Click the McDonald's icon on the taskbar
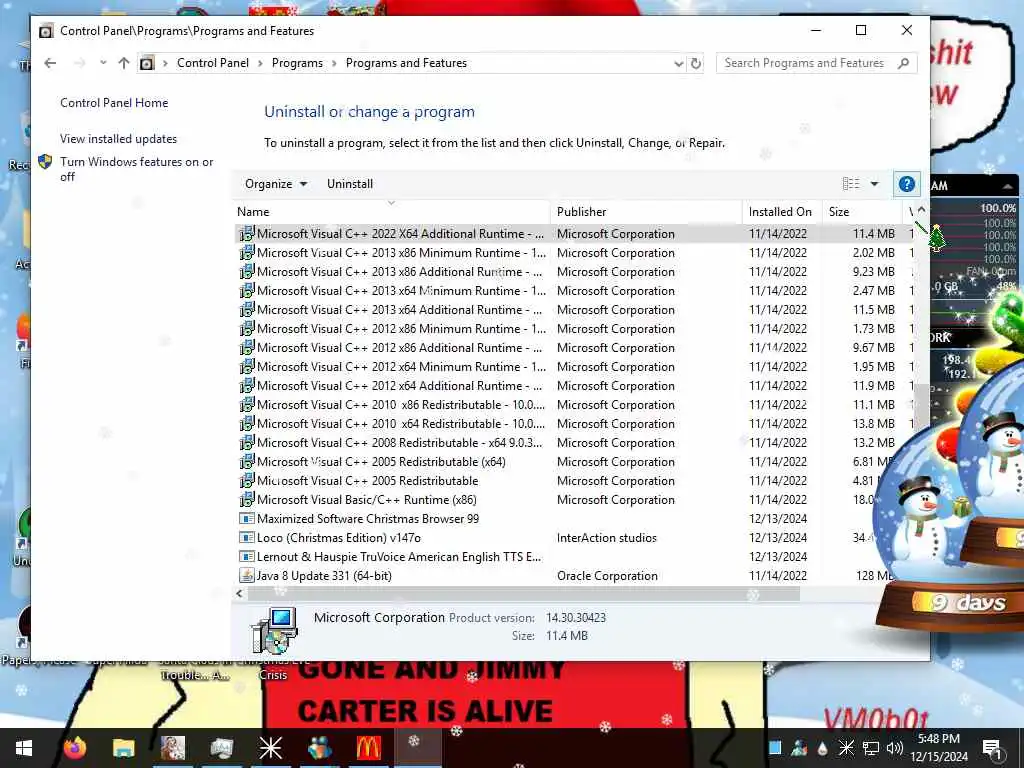Image resolution: width=1024 pixels, height=768 pixels. 368,748
